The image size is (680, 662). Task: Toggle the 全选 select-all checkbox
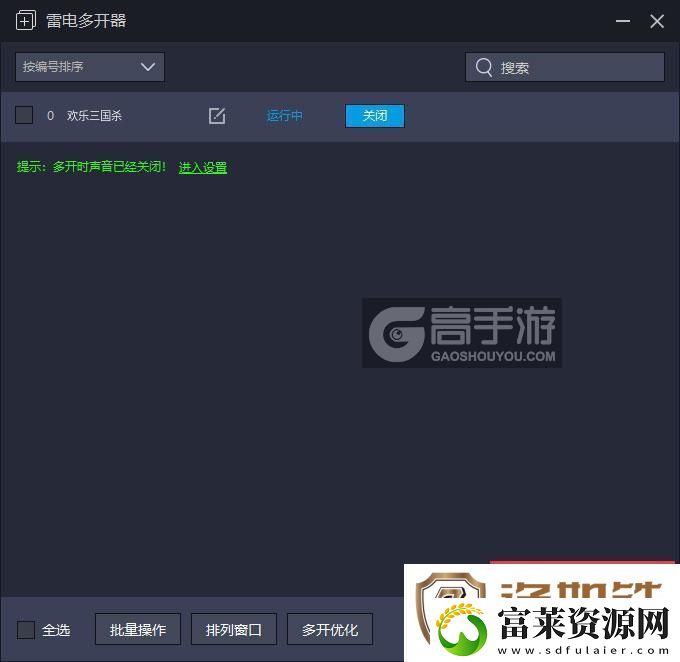click(x=26, y=630)
